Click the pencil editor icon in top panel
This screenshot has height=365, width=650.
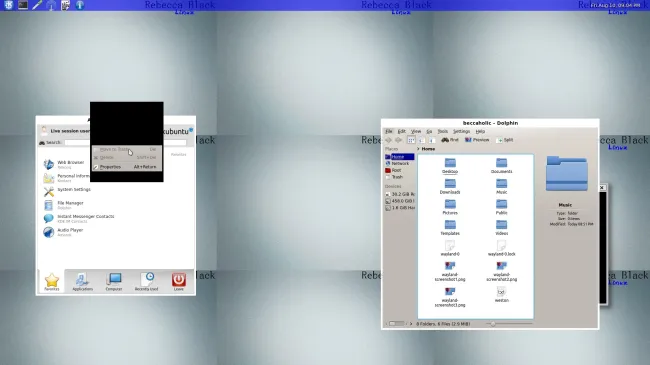(x=37, y=5)
